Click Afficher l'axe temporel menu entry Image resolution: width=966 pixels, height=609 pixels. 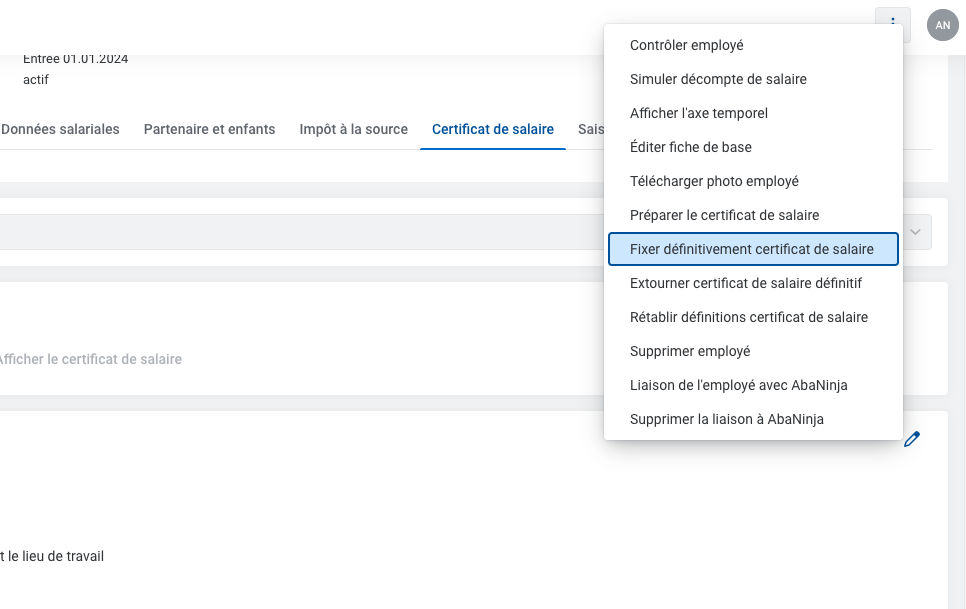(x=698, y=113)
